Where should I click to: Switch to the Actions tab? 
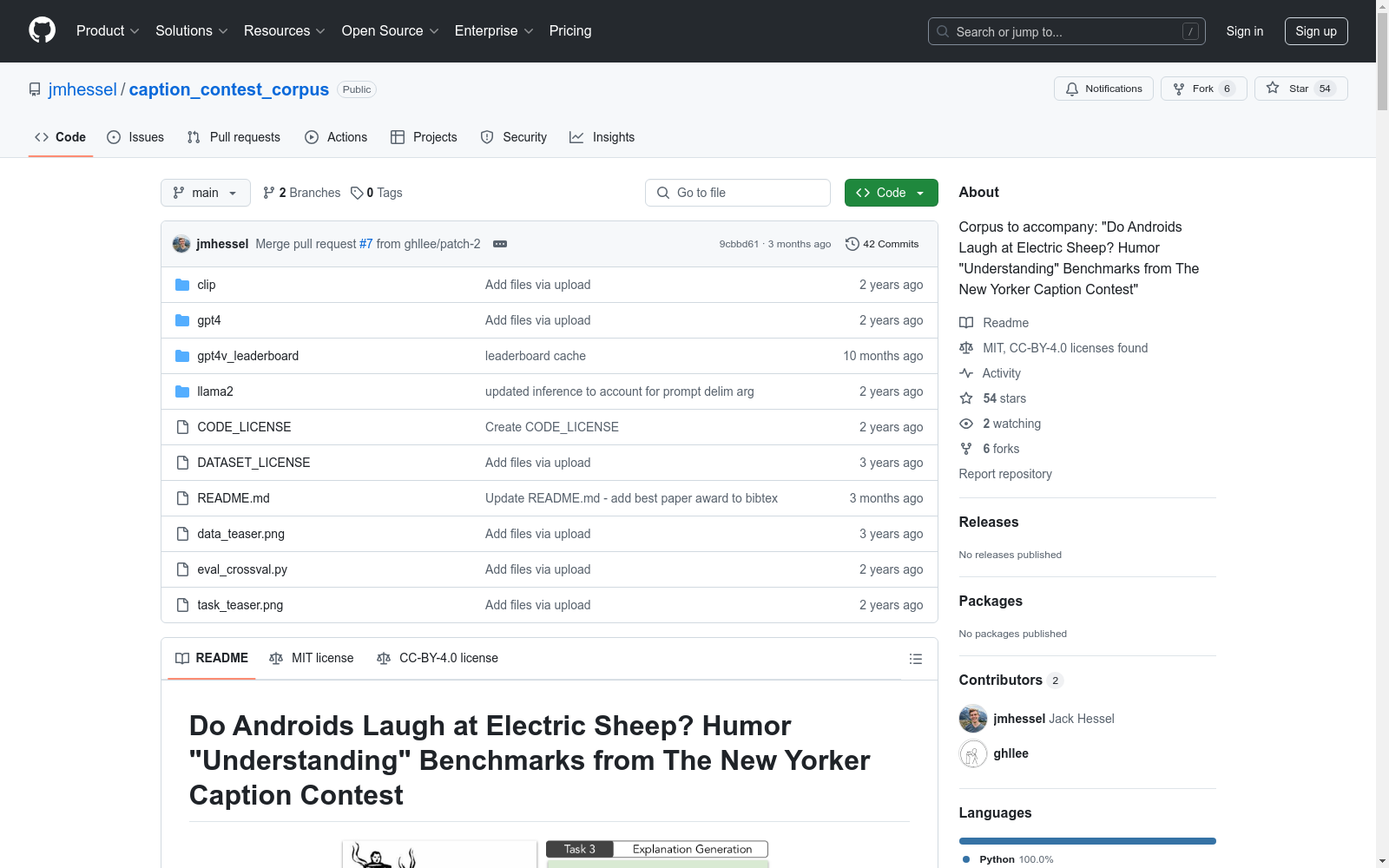coord(336,137)
